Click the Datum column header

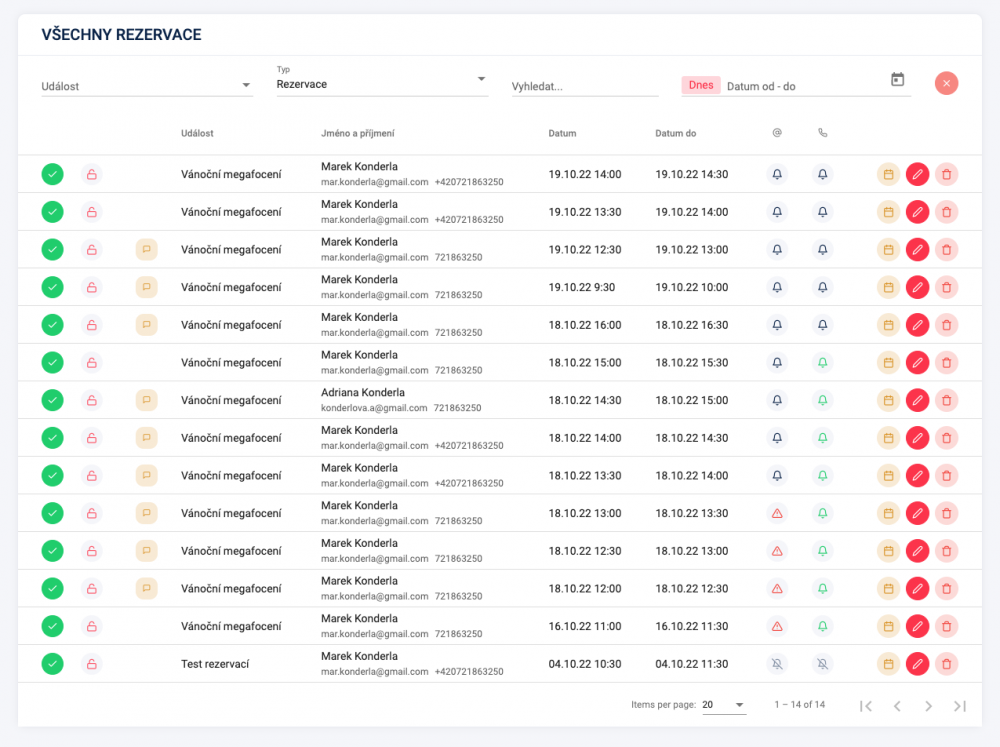coord(562,133)
